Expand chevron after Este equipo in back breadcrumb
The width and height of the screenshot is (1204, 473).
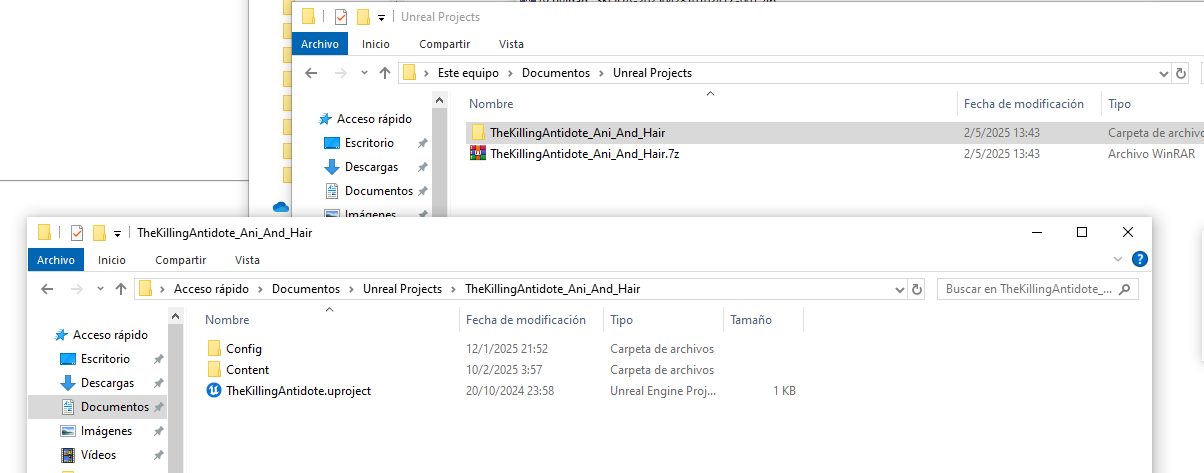(510, 73)
